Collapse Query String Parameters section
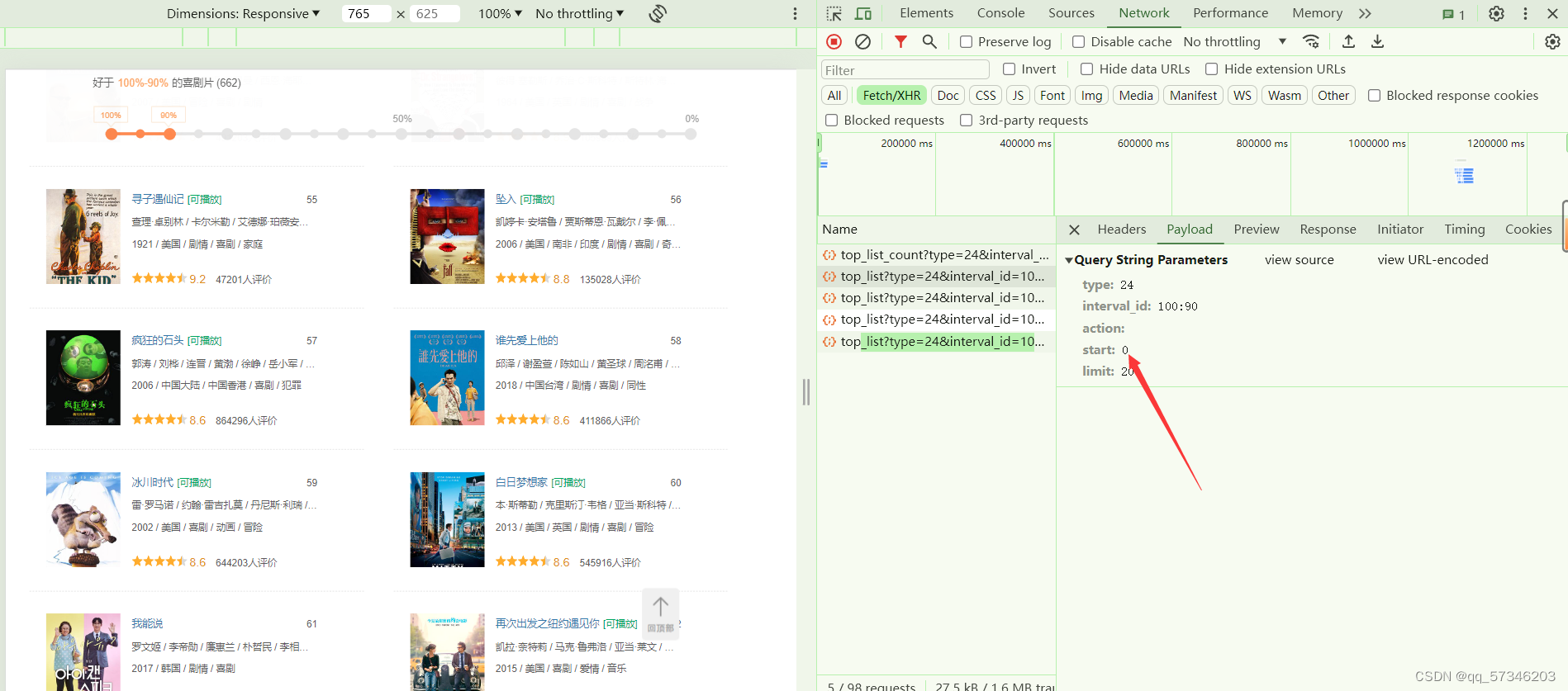 click(x=1069, y=260)
